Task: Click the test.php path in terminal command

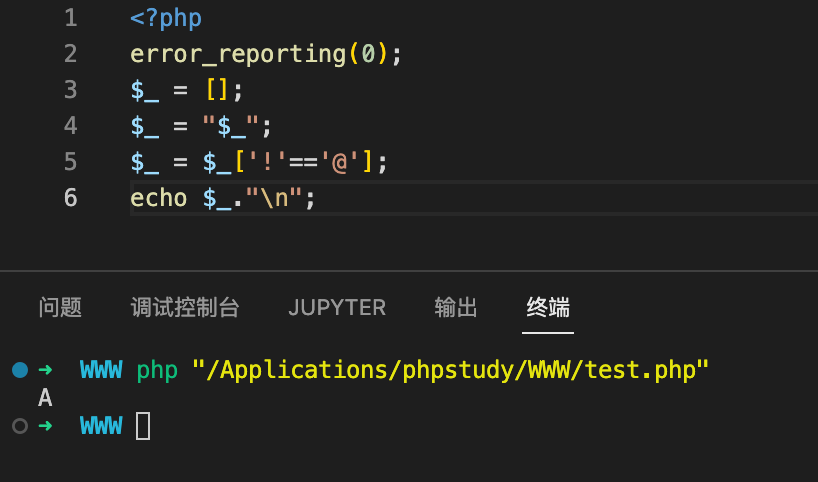Action: (x=451, y=370)
